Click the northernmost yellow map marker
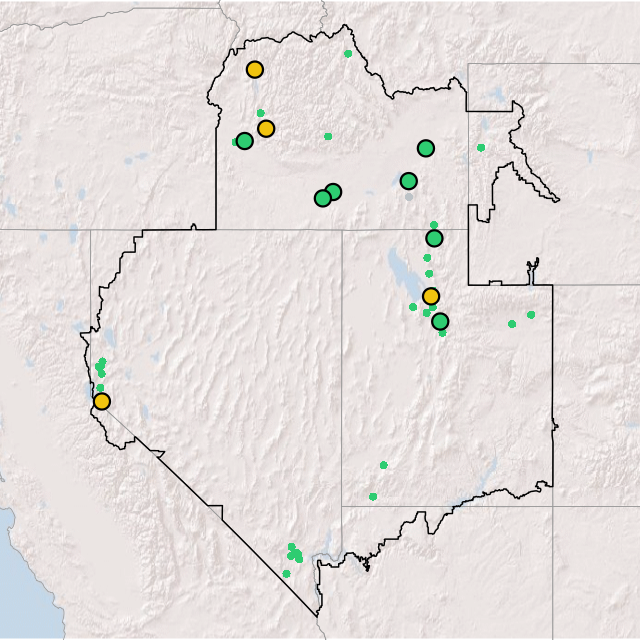Screen dimensions: 640x640 [255, 69]
